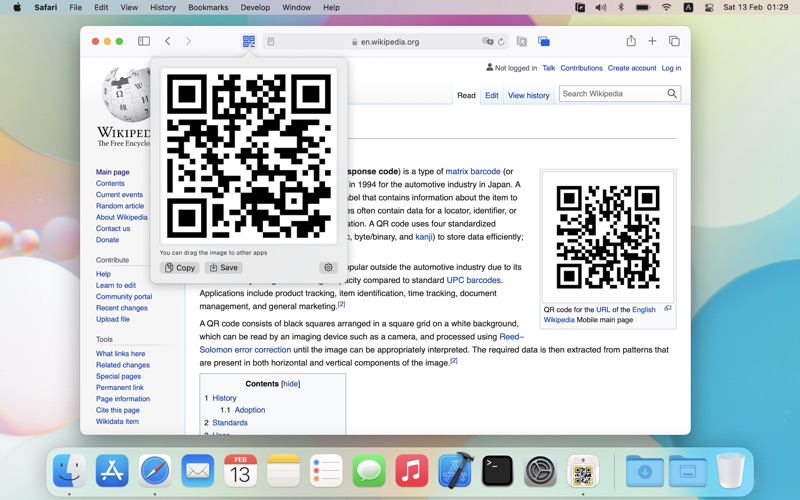Click the QR code extension toolbar icon
Viewport: 800px width, 500px height.
(248, 41)
